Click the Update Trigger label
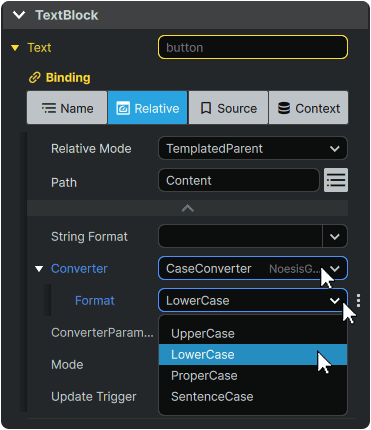Viewport: 371px width, 430px height. (x=94, y=397)
